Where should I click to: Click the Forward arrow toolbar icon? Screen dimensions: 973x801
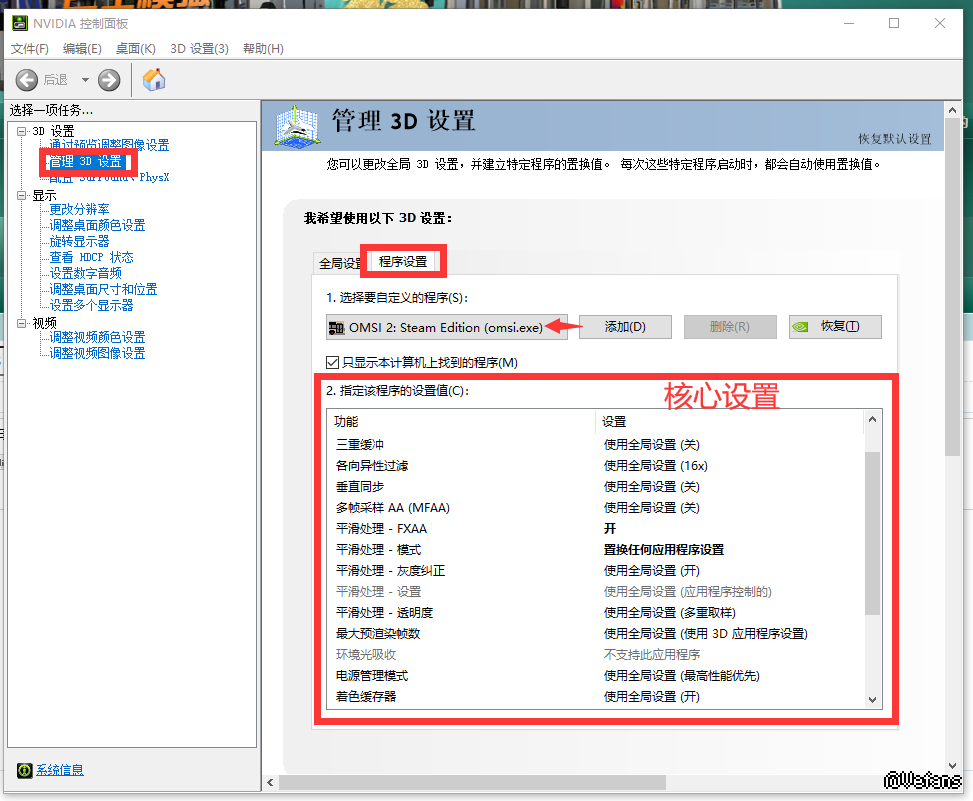tap(109, 80)
